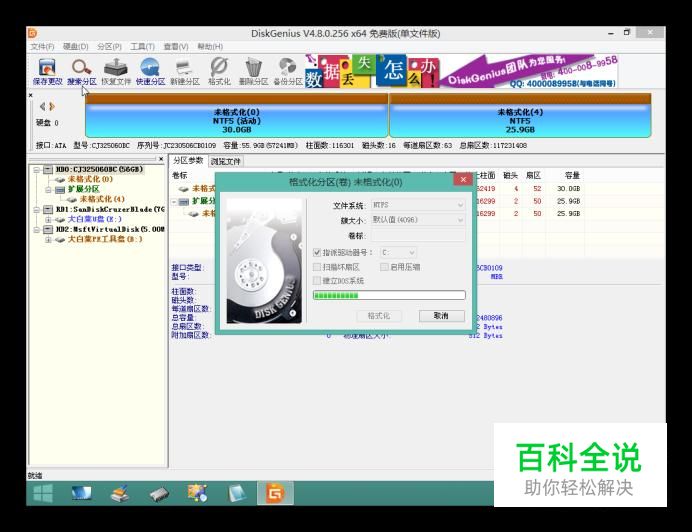Collapse the extended partition (扩展分区) tree node
This screenshot has height=532, width=692.
[48, 189]
